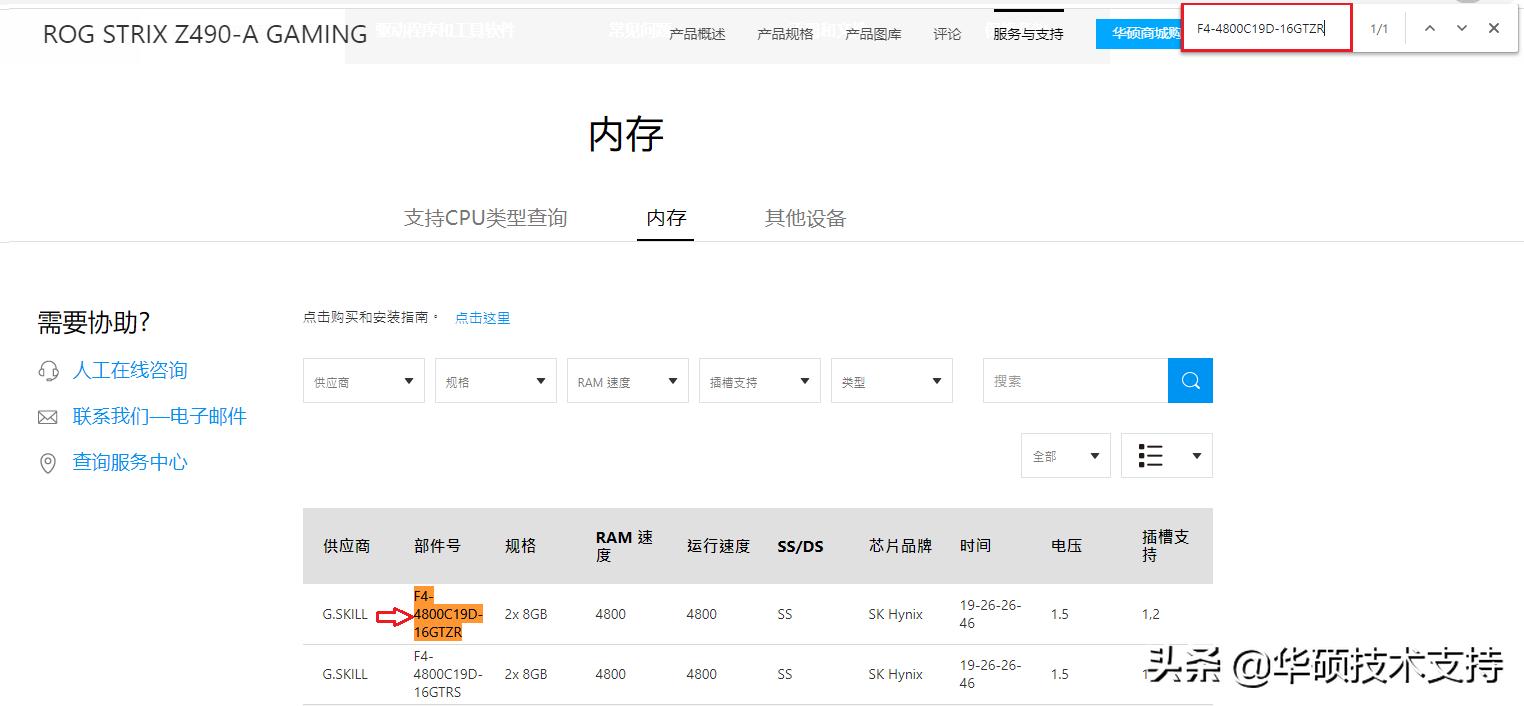
Task: Click the service center location pin icon
Action: pyautogui.click(x=48, y=462)
